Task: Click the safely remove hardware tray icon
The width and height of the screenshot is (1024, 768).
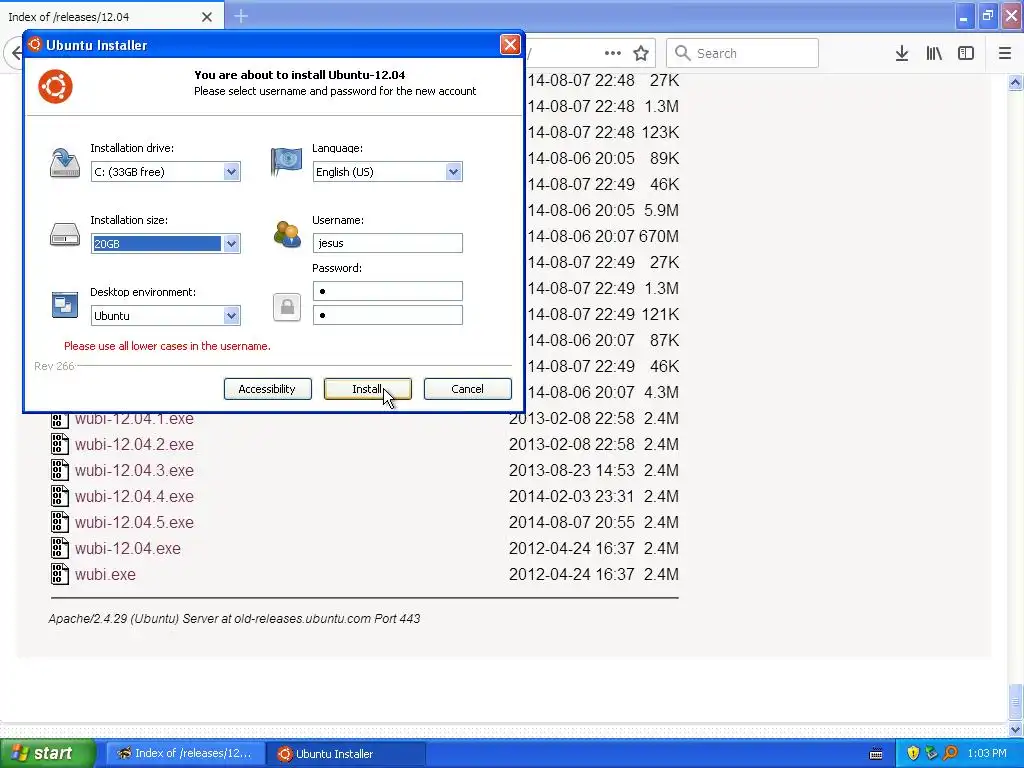Action: click(x=932, y=753)
